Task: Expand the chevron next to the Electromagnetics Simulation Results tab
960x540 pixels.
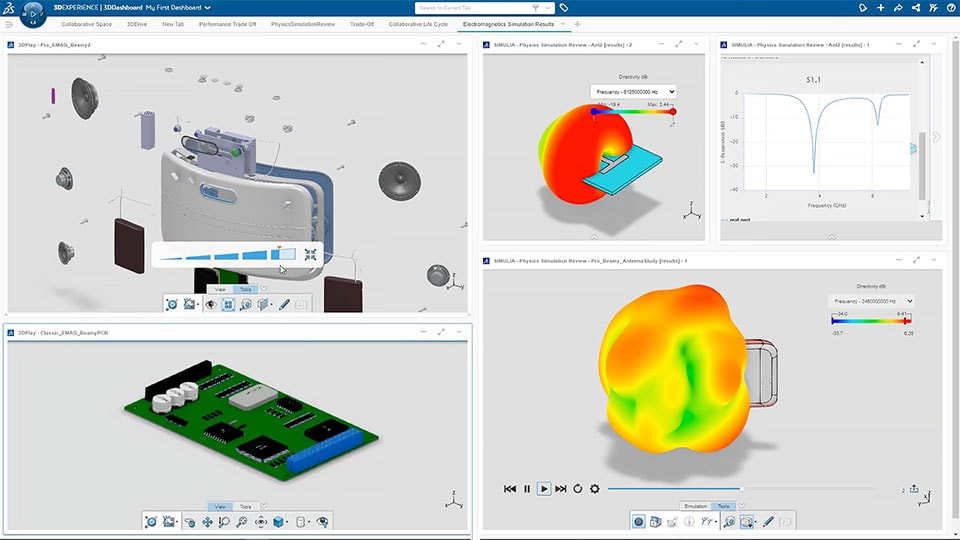Action: click(563, 23)
